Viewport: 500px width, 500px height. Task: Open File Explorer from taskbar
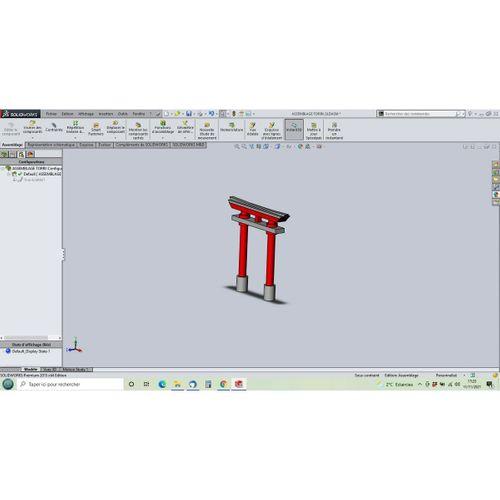pos(177,384)
